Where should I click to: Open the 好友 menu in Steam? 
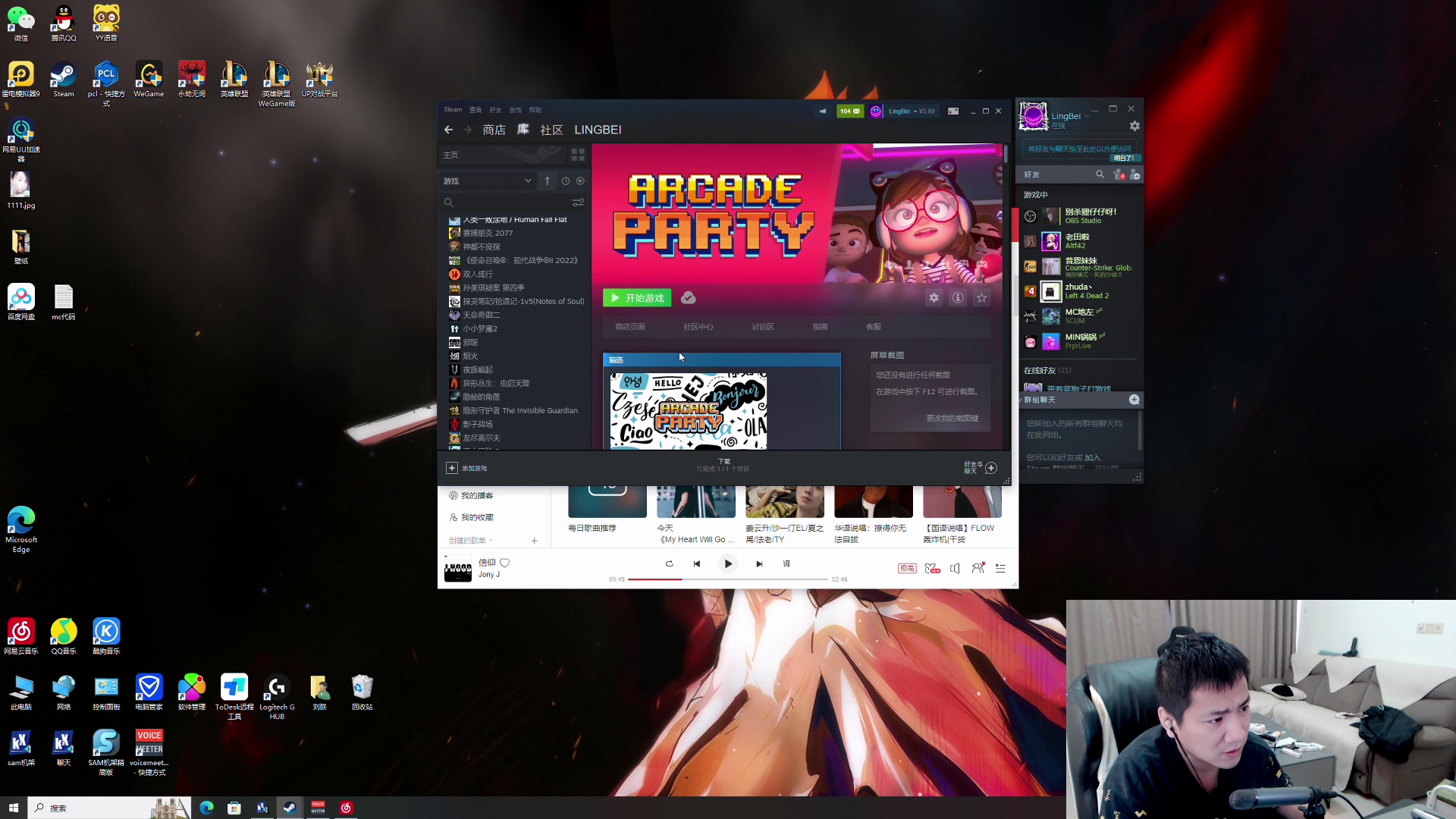[495, 110]
